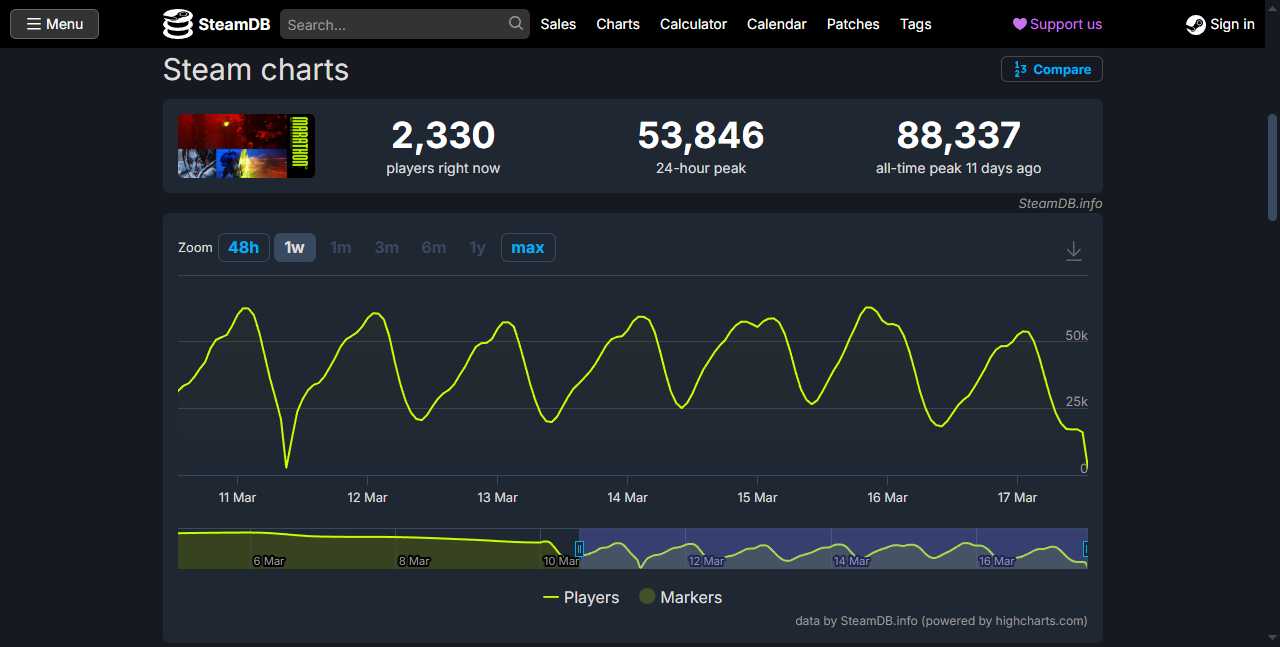The width and height of the screenshot is (1280, 647).
Task: Click the 50k axis label
Action: pyautogui.click(x=1076, y=336)
